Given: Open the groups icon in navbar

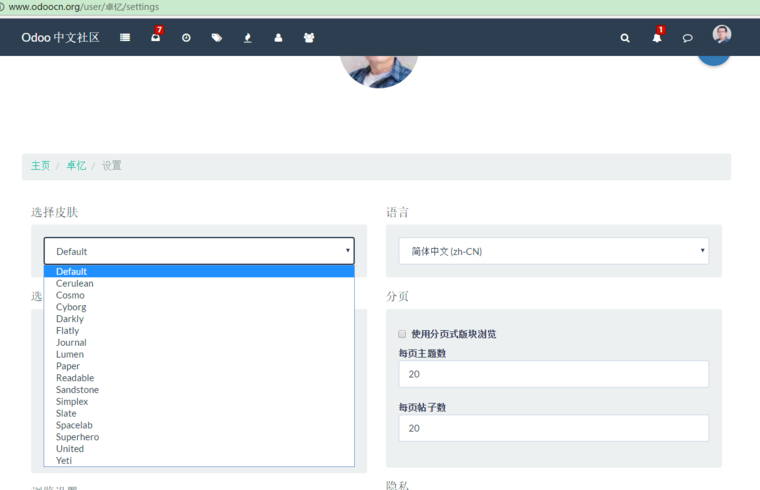Looking at the screenshot, I should (309, 38).
